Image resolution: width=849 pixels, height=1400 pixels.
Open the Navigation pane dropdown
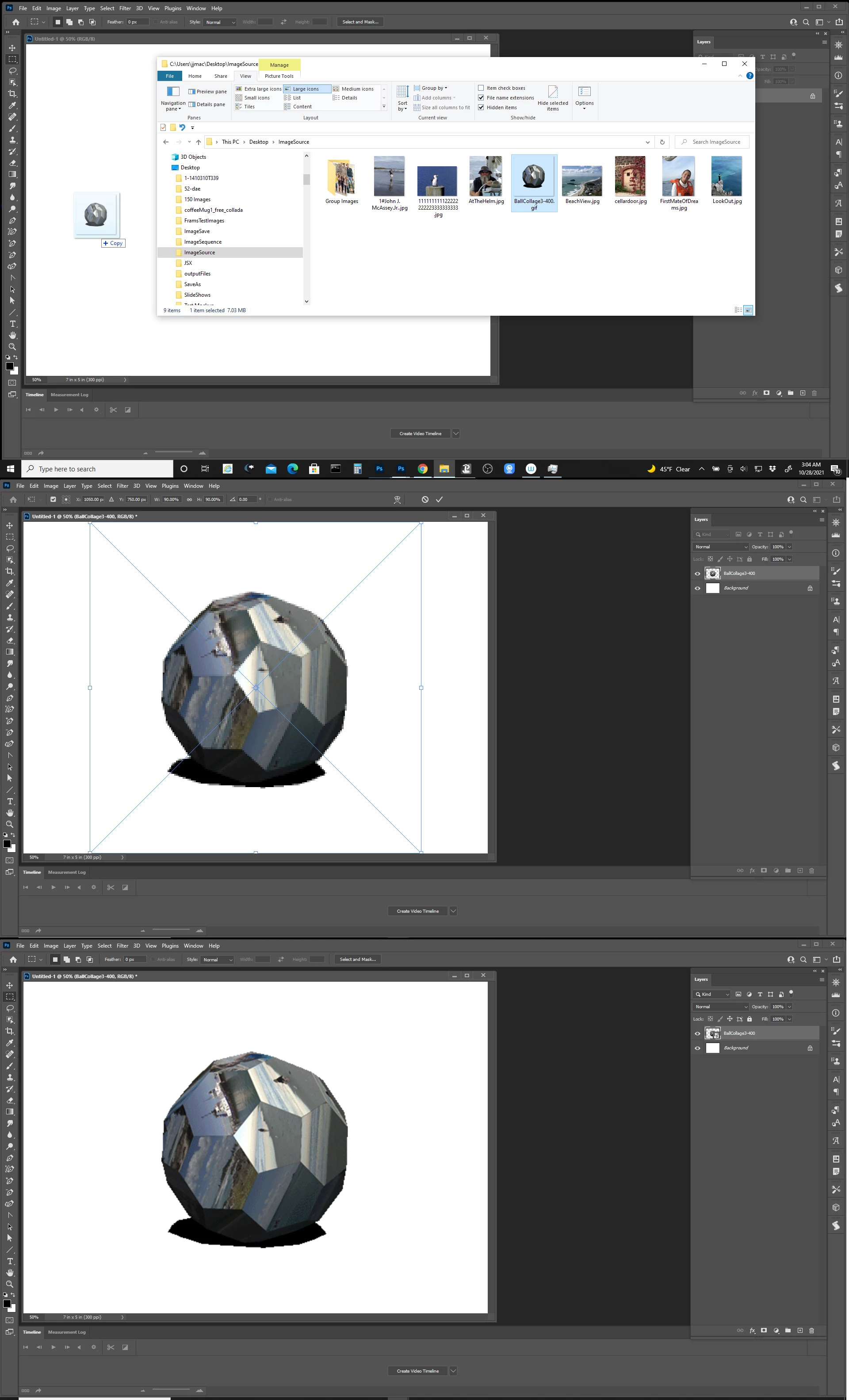[x=173, y=106]
